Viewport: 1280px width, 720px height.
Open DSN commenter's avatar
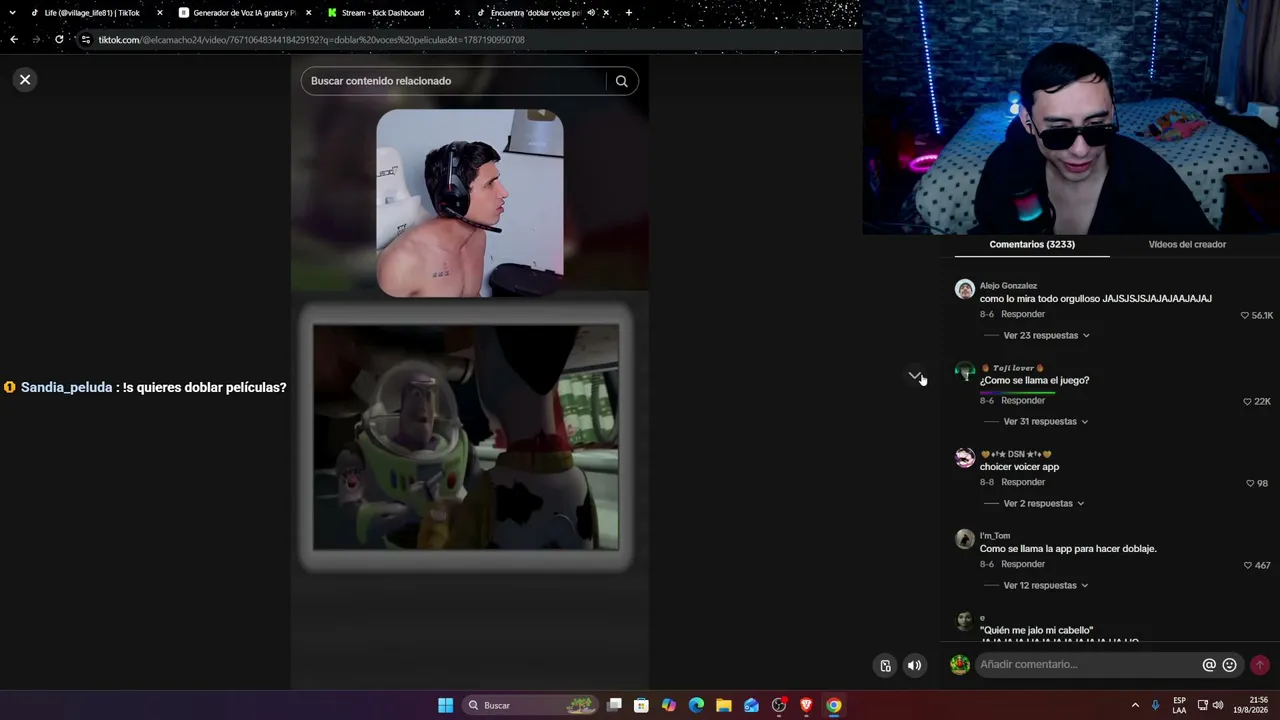[x=965, y=458]
